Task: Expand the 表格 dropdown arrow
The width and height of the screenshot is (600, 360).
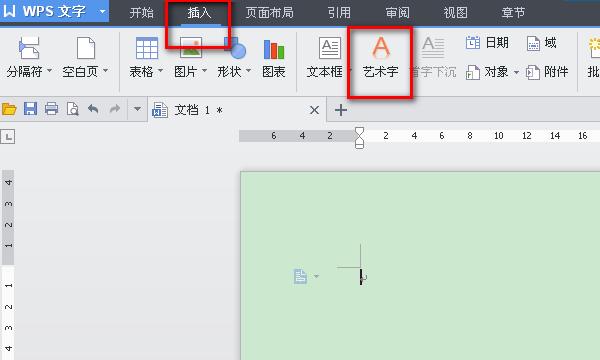Action: (x=160, y=71)
